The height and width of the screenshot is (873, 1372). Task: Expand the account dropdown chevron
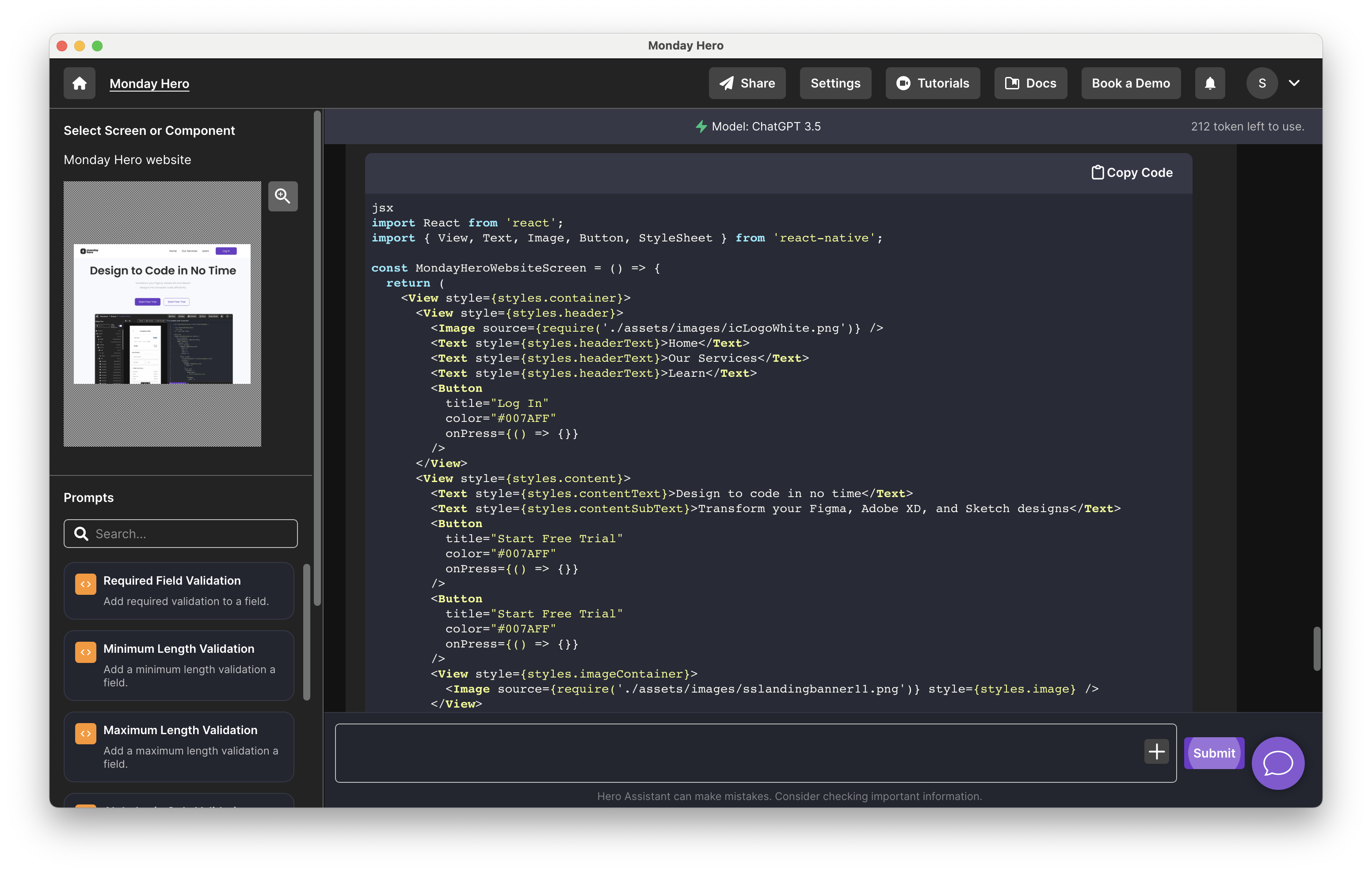1294,83
